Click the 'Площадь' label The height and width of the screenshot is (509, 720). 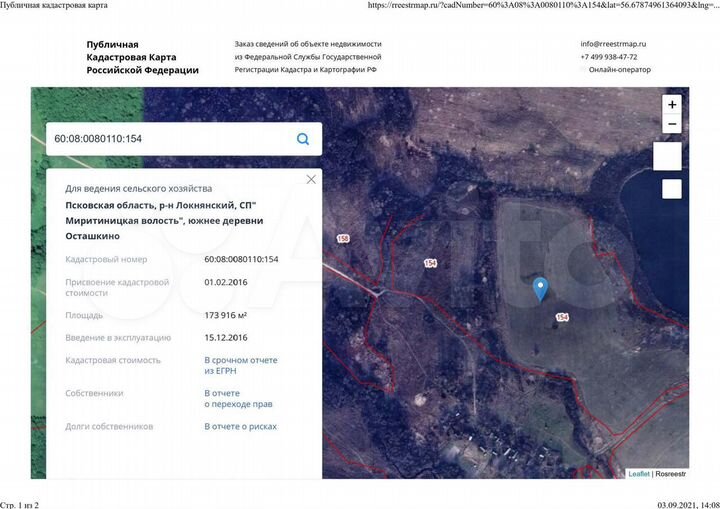pyautogui.click(x=84, y=315)
